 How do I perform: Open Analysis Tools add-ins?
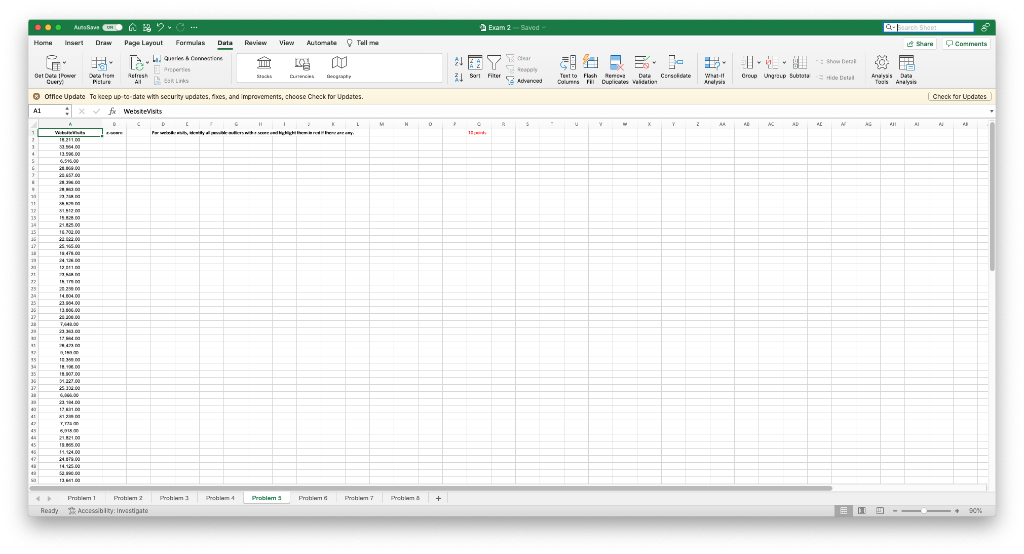(x=882, y=69)
